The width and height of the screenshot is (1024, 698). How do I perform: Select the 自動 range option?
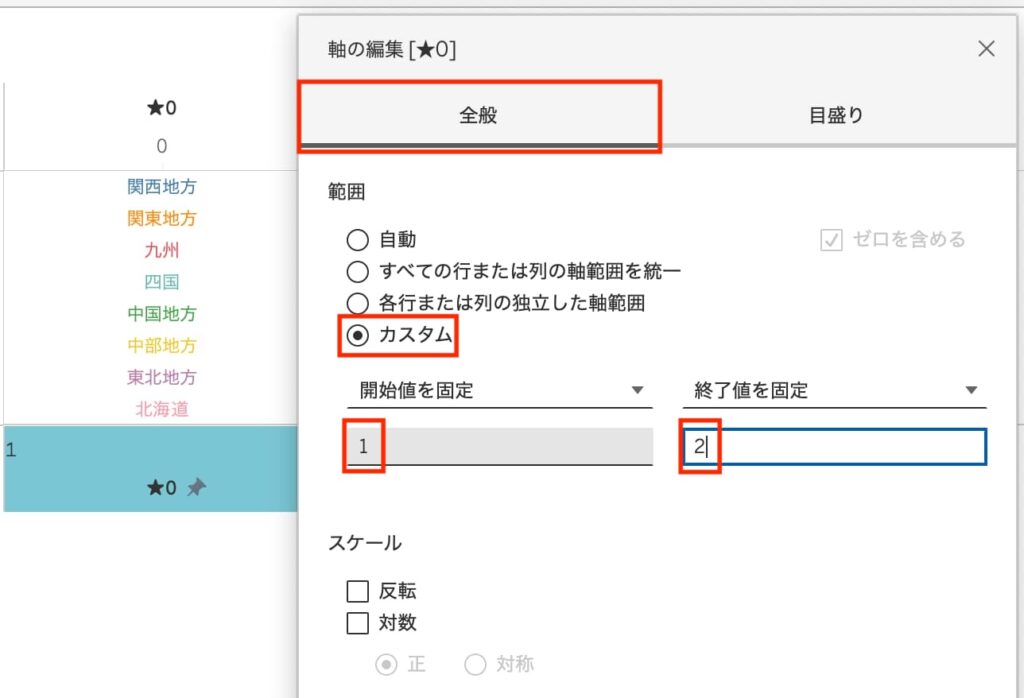pyautogui.click(x=357, y=240)
